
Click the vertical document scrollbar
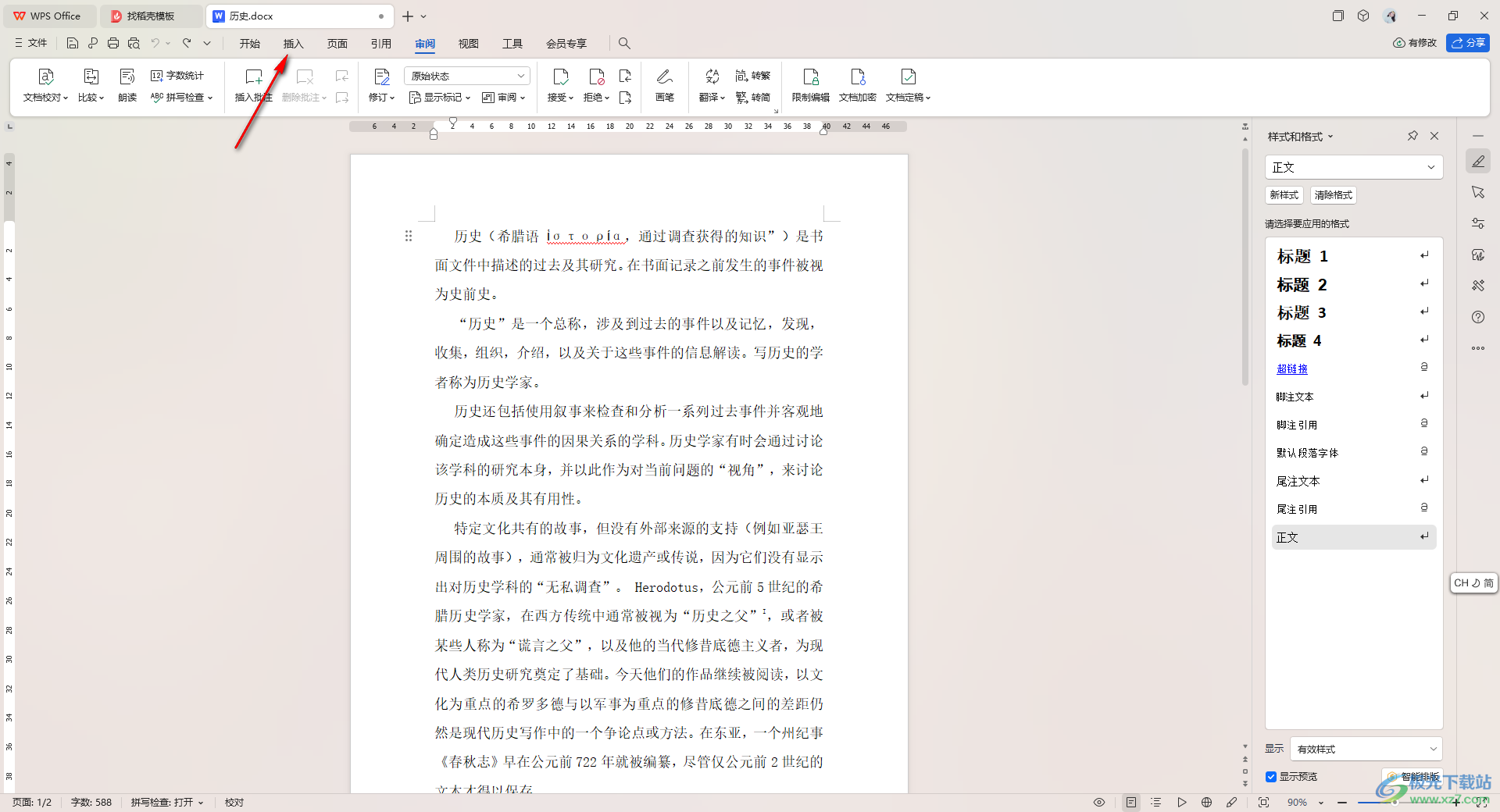[x=1245, y=265]
